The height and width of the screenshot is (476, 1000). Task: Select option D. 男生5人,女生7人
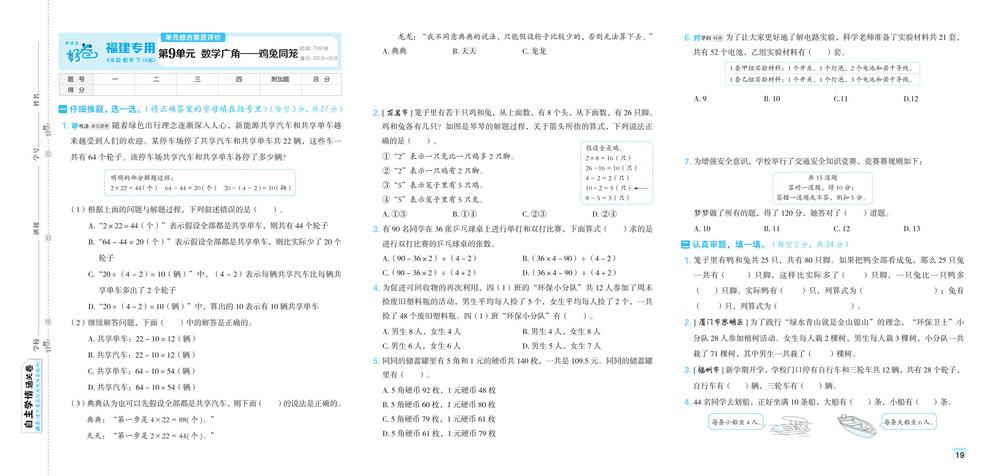point(561,346)
